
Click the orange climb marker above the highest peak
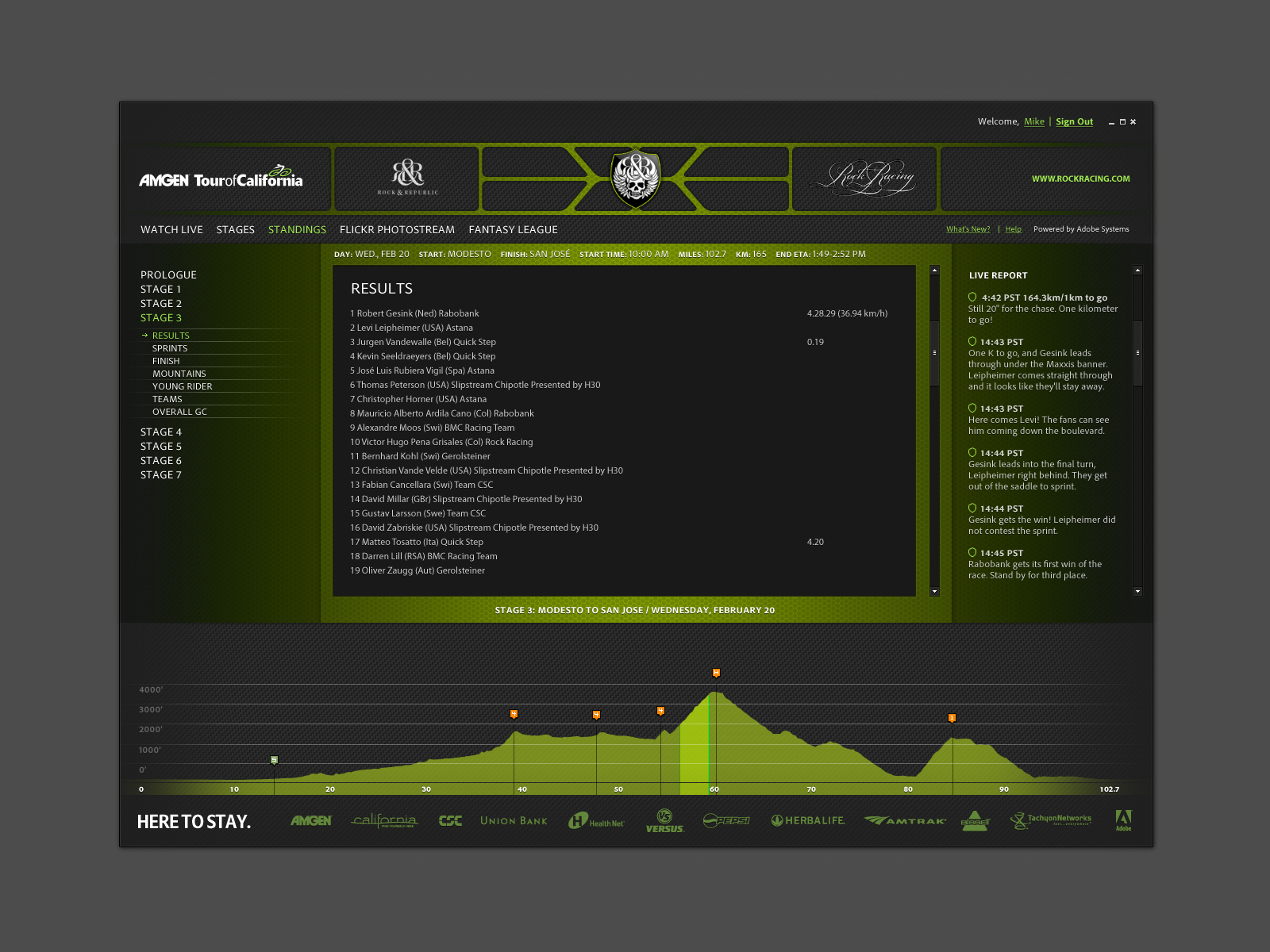click(x=716, y=673)
